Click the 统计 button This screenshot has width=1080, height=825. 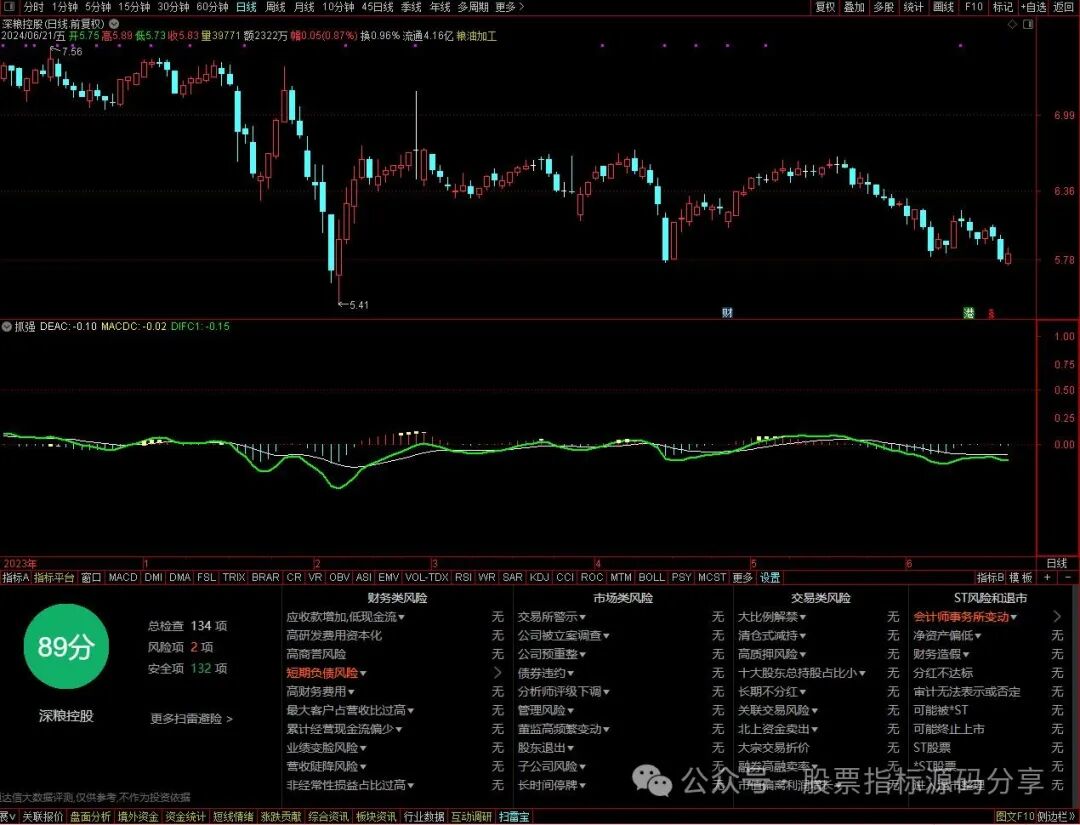(913, 7)
